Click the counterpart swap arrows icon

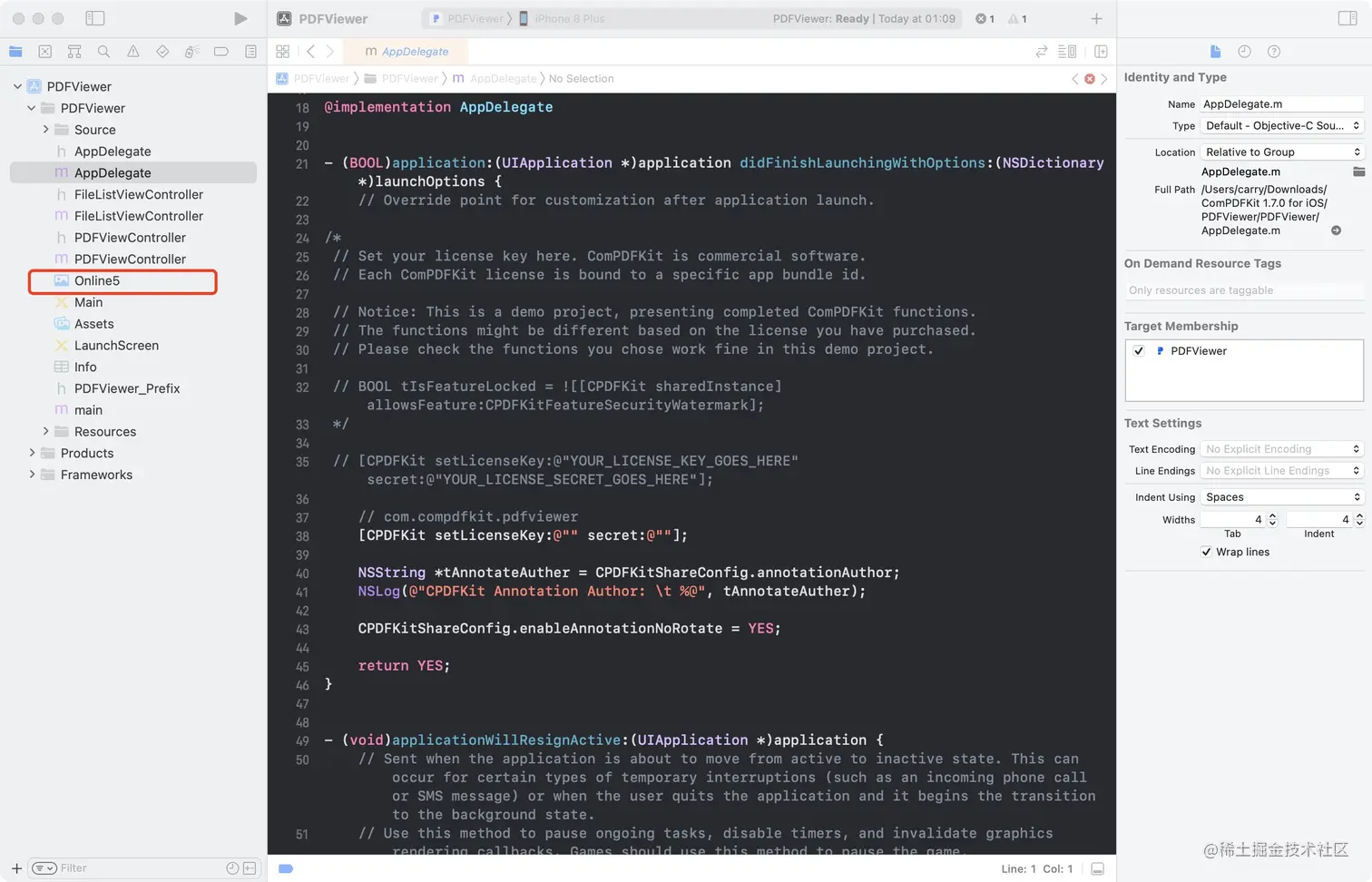(1042, 52)
